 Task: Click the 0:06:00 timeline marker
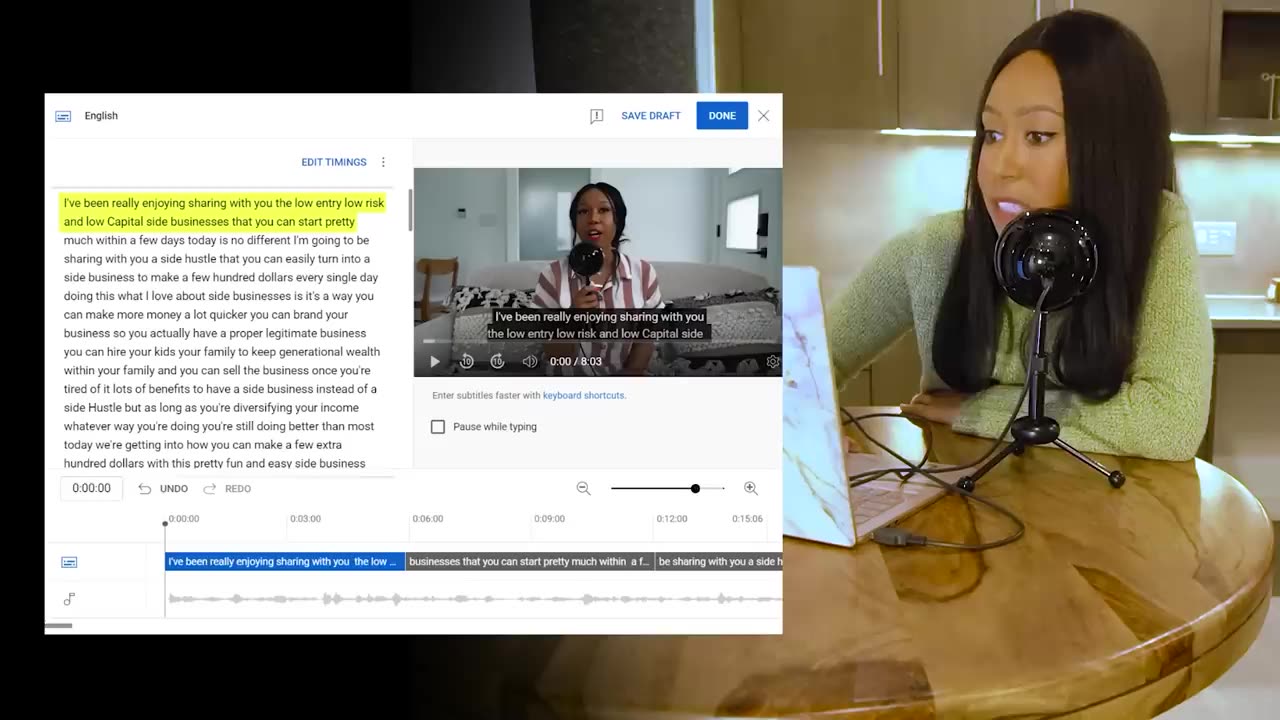427,519
